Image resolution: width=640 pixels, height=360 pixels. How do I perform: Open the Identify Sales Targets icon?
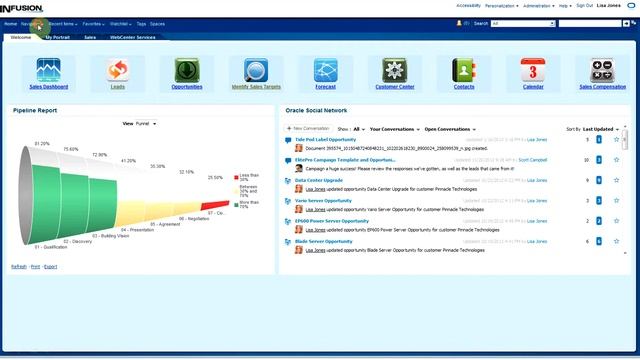256,70
